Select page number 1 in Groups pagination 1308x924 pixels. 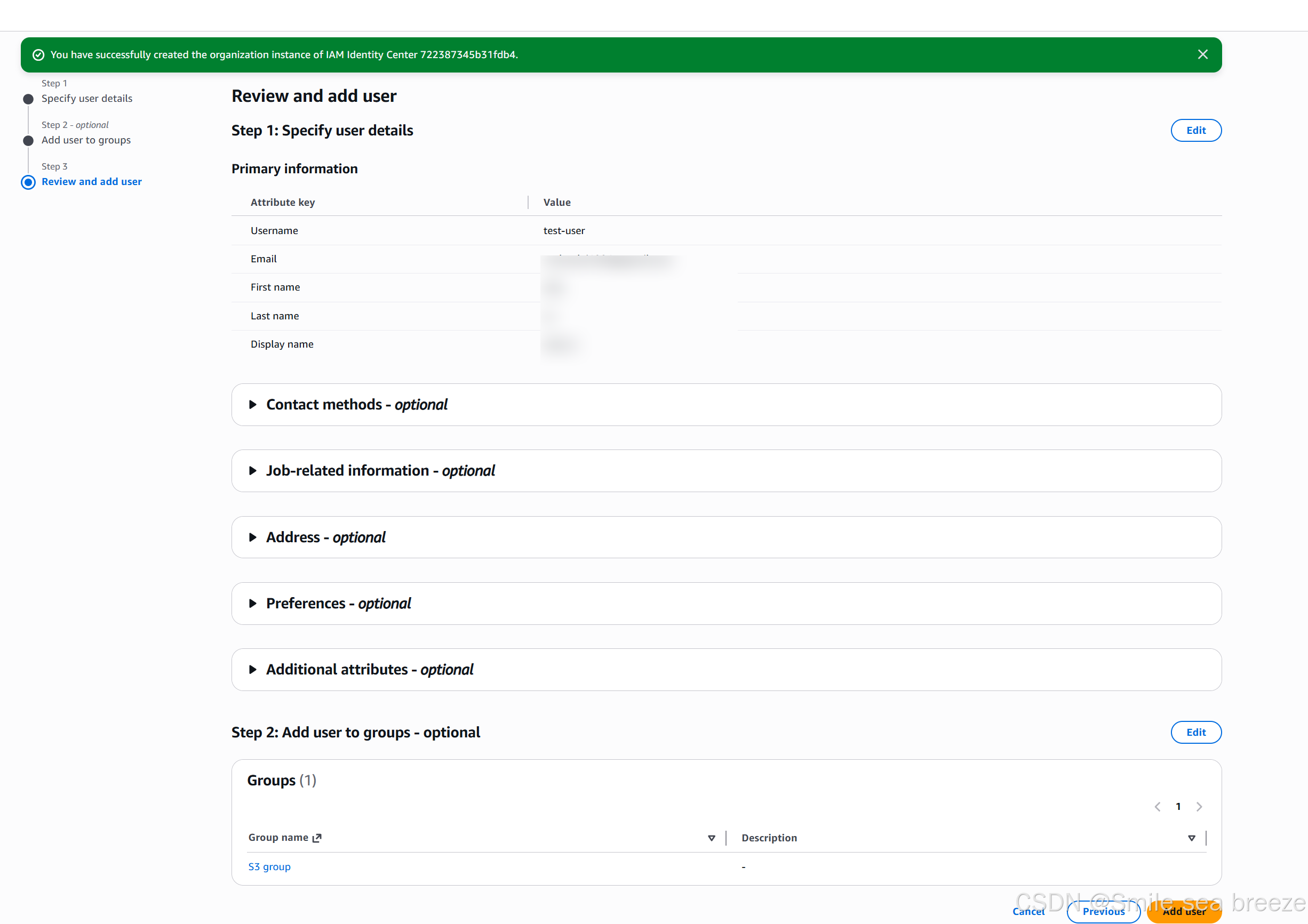1178,806
